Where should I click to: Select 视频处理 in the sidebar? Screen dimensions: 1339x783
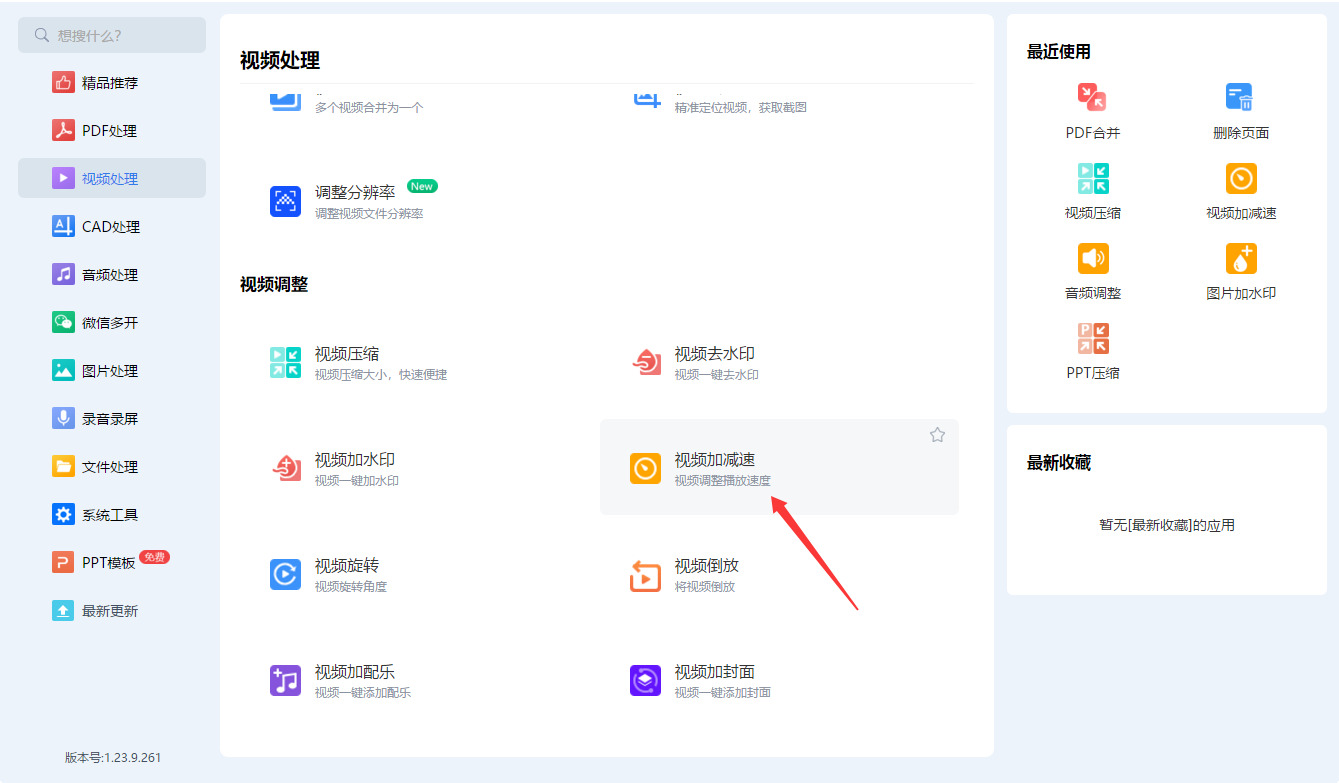click(x=112, y=178)
